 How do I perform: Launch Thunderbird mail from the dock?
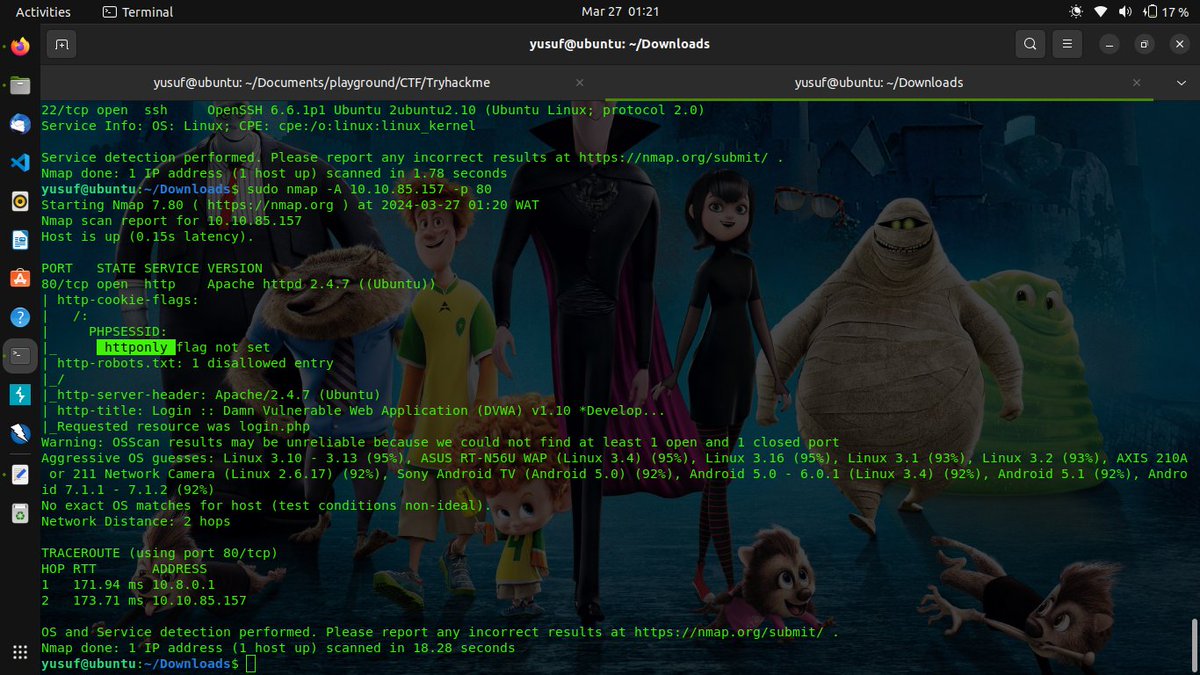[20, 124]
